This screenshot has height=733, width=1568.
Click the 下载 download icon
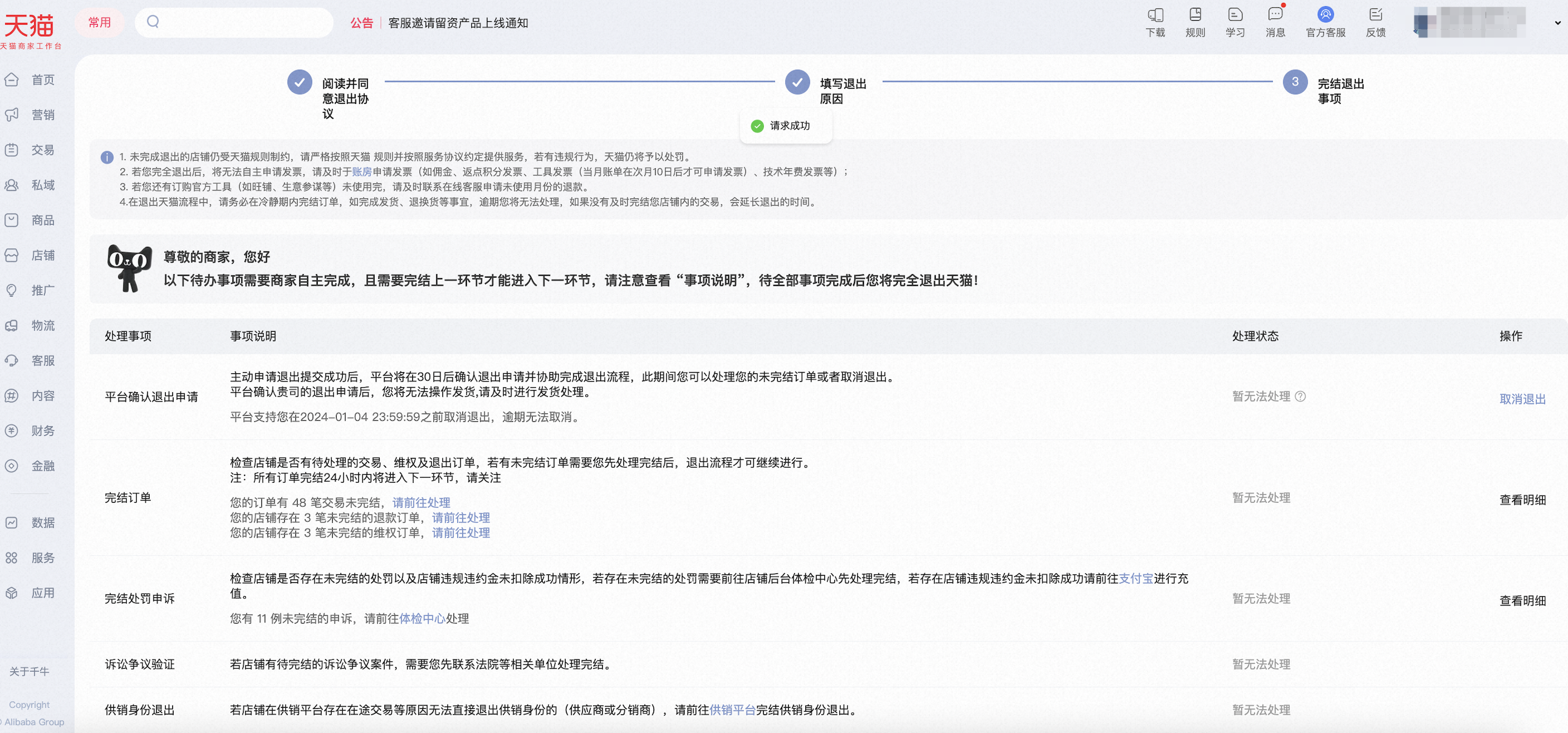click(x=1155, y=15)
